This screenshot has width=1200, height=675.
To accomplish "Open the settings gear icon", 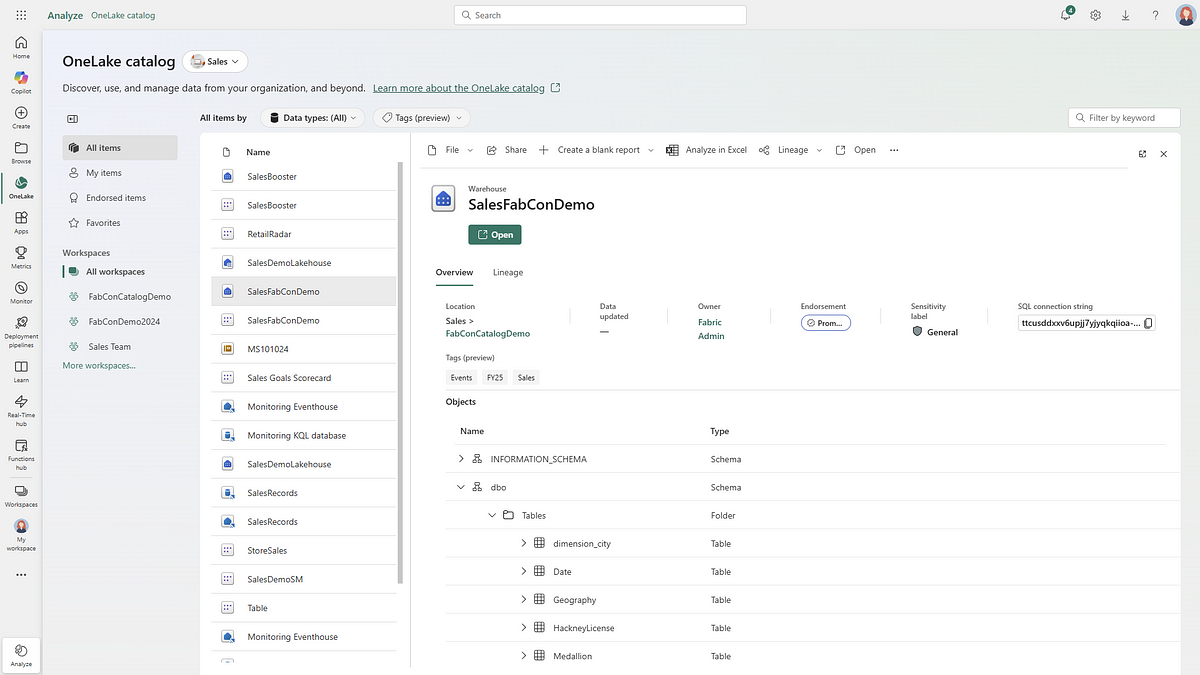I will [1096, 15].
